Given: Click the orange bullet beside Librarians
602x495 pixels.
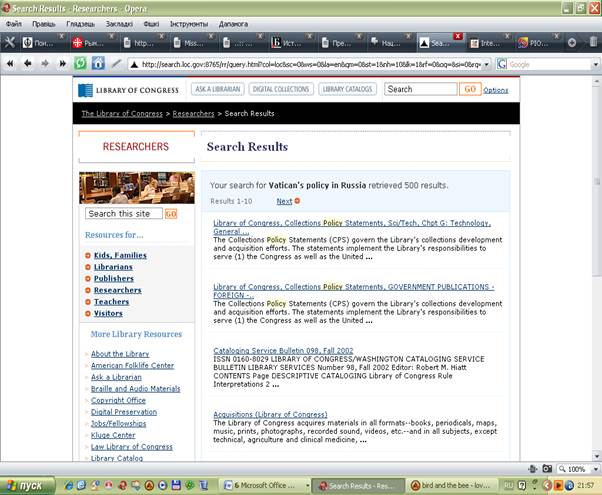Looking at the screenshot, I should tap(88, 267).
